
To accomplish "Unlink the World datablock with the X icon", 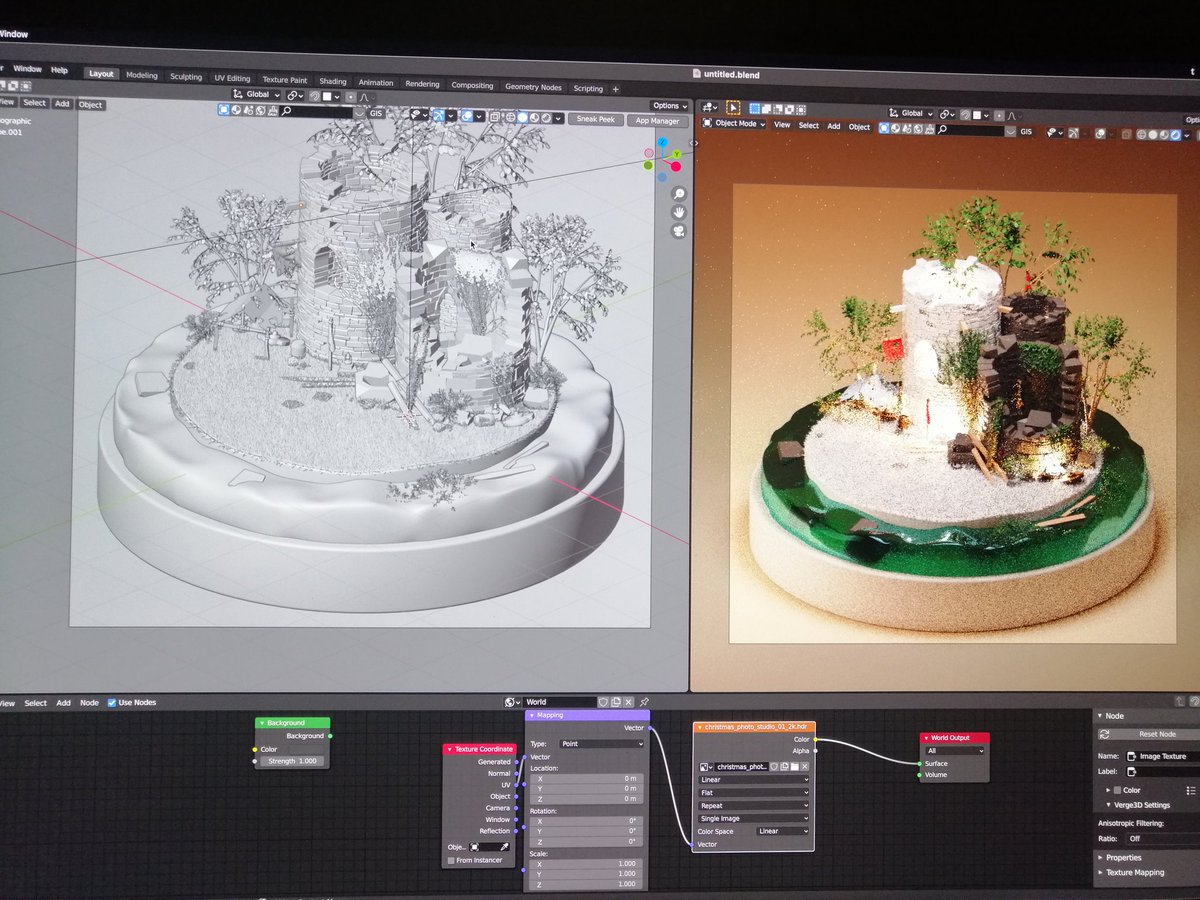I will pos(629,702).
